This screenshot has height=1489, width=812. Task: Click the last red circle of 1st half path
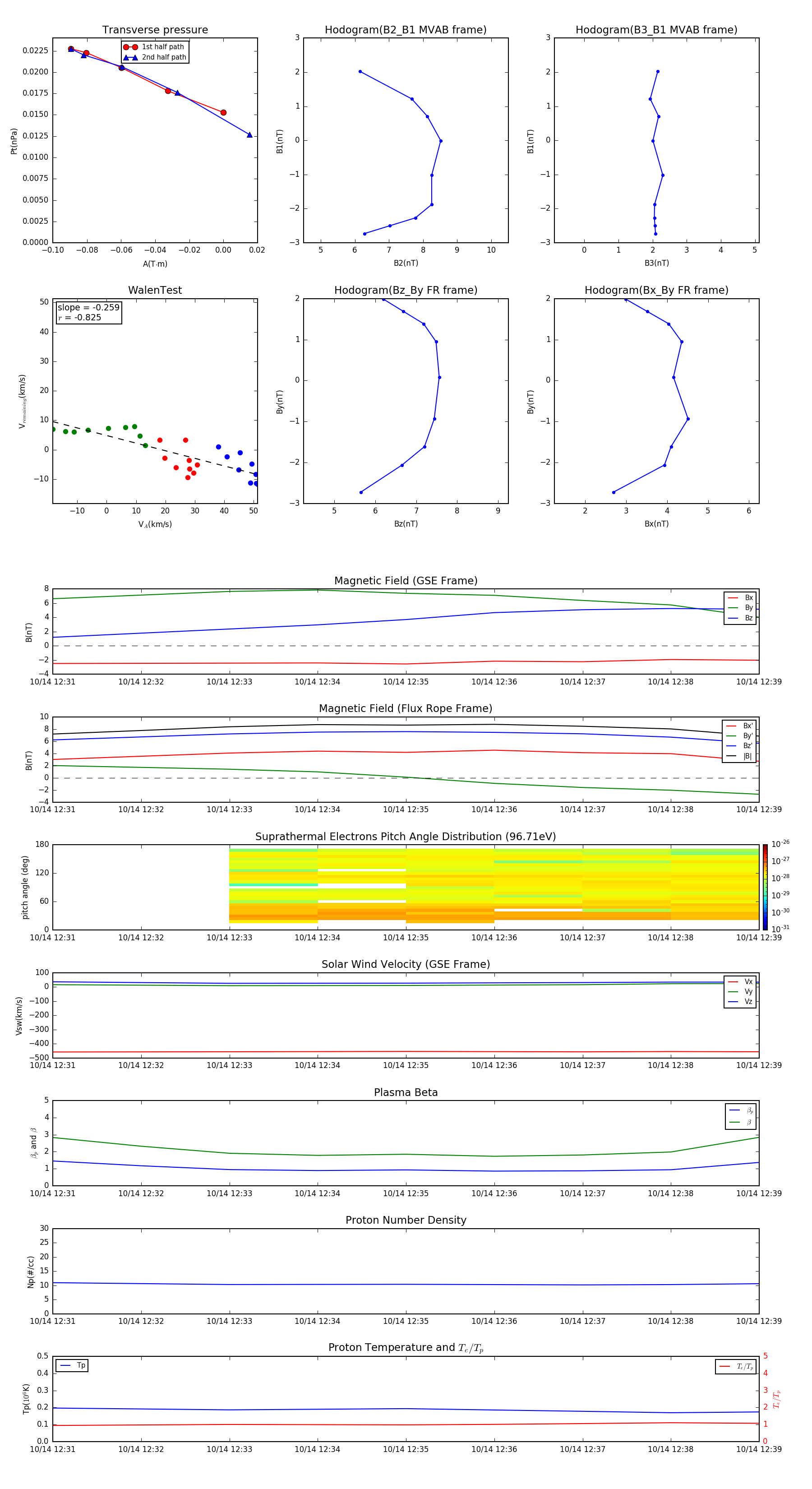[x=223, y=113]
